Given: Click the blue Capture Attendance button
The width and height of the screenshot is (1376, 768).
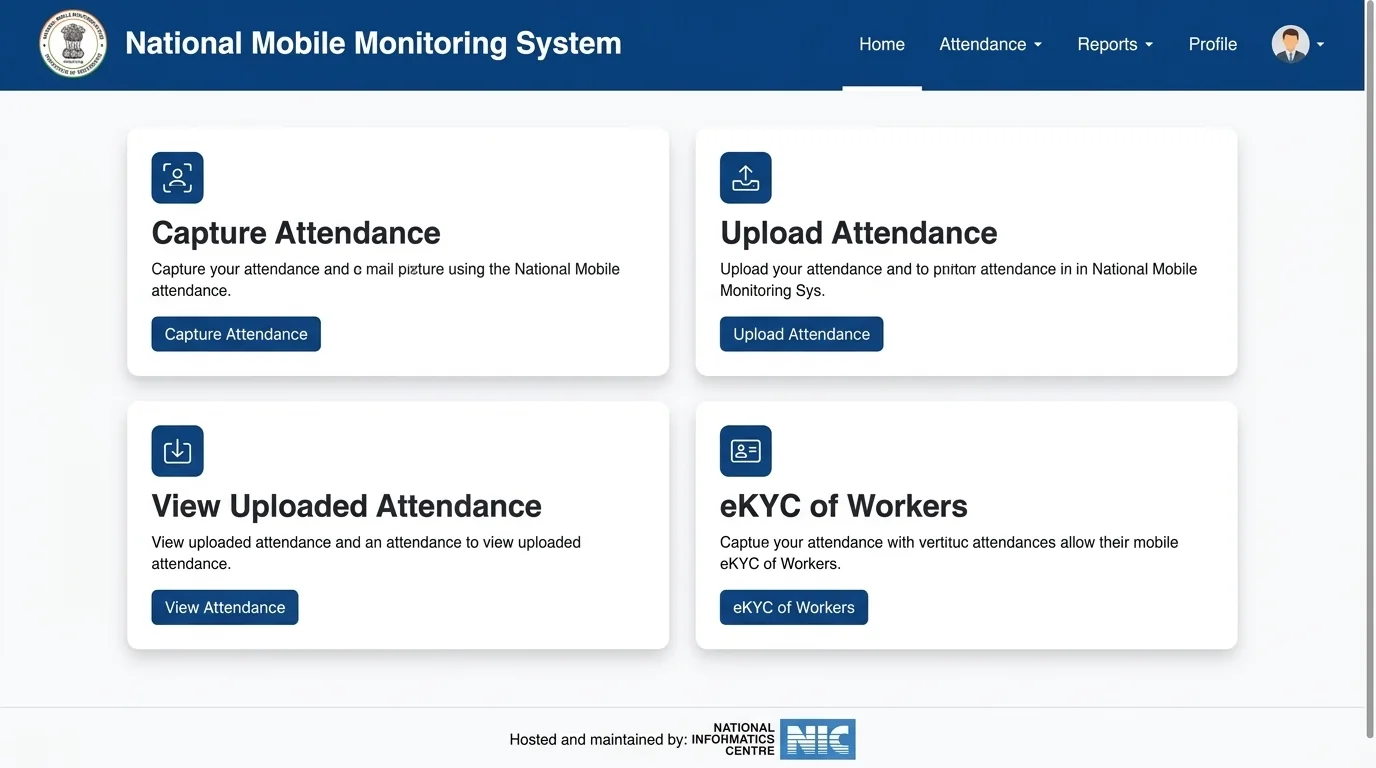Looking at the screenshot, I should tap(236, 334).
